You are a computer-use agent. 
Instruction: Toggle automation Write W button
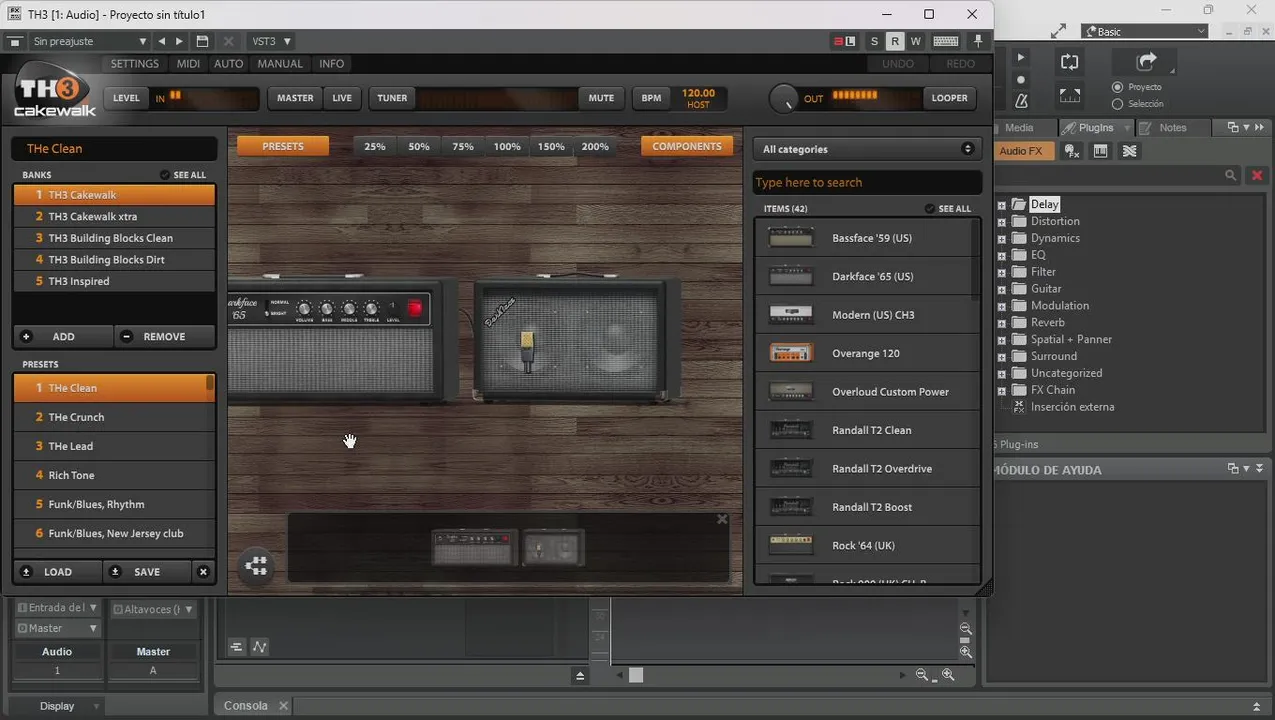915,42
